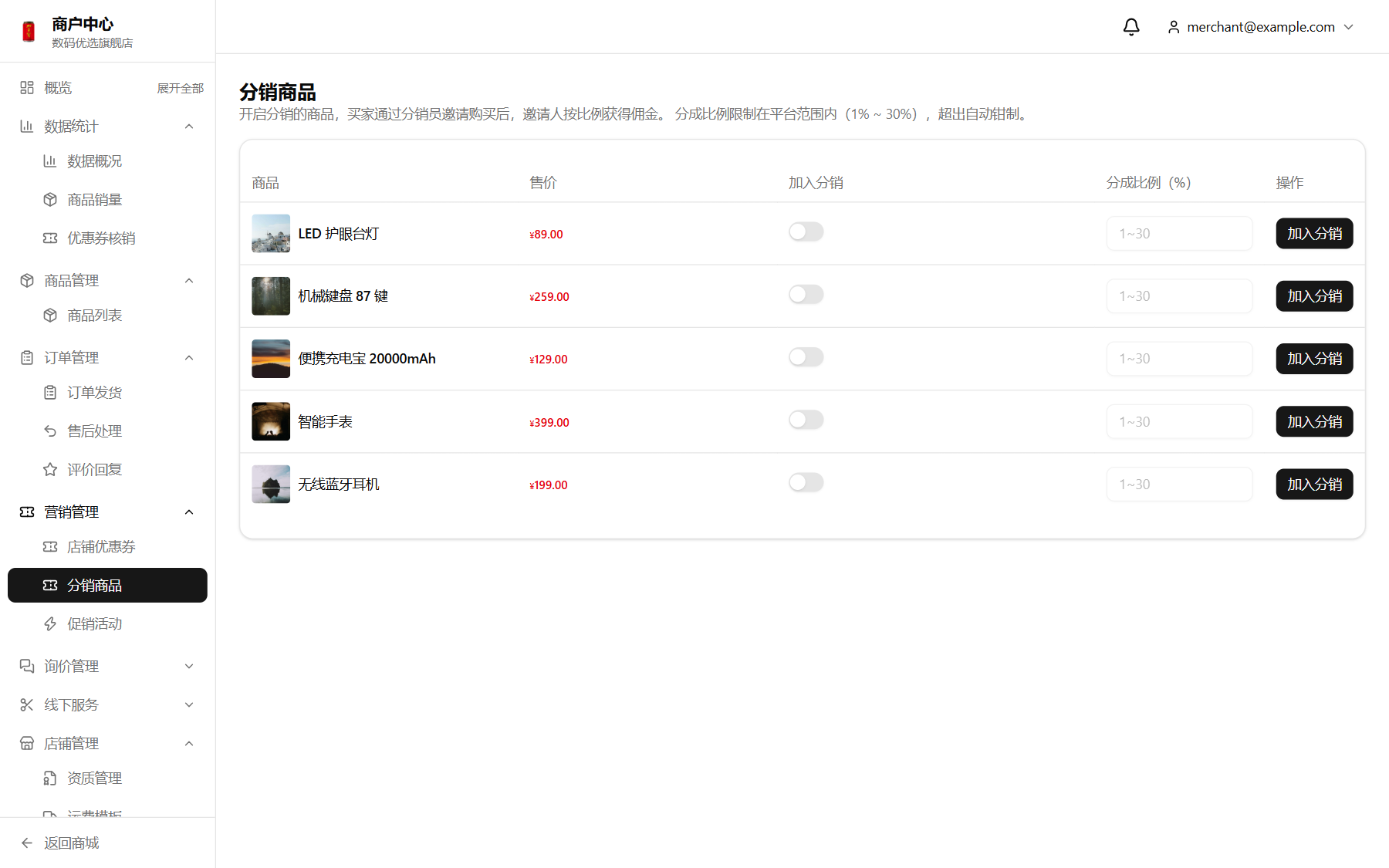Click 加入分销 button for LED 护眼台灯
Screen dimensions: 1389x868
pyautogui.click(x=1314, y=234)
